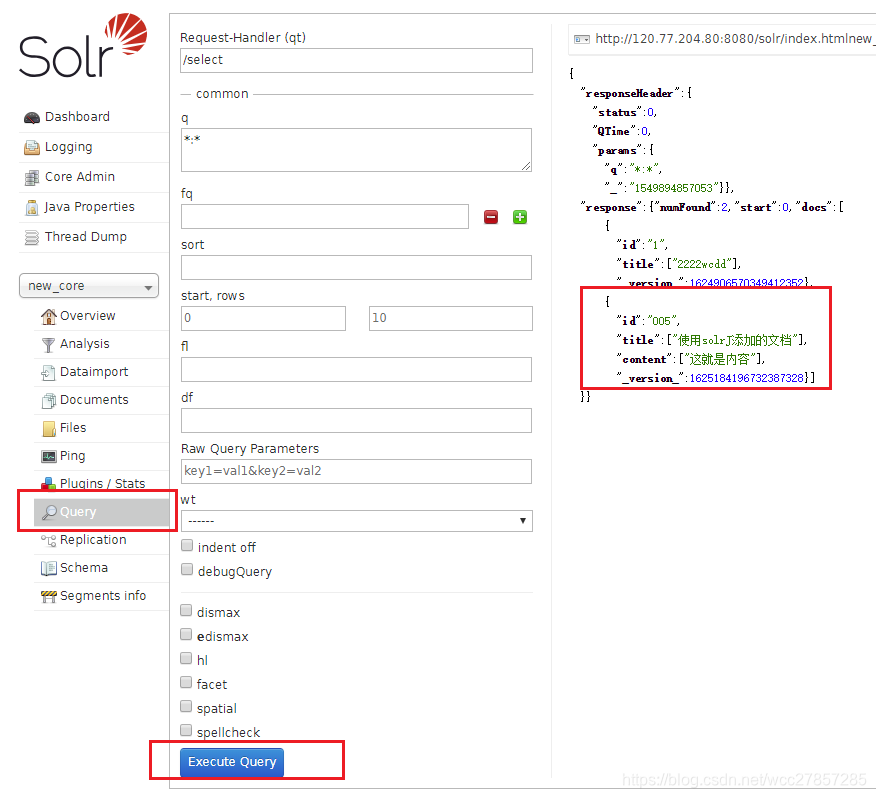This screenshot has width=876, height=798.
Task: Open the Segments info section
Action: [x=103, y=596]
